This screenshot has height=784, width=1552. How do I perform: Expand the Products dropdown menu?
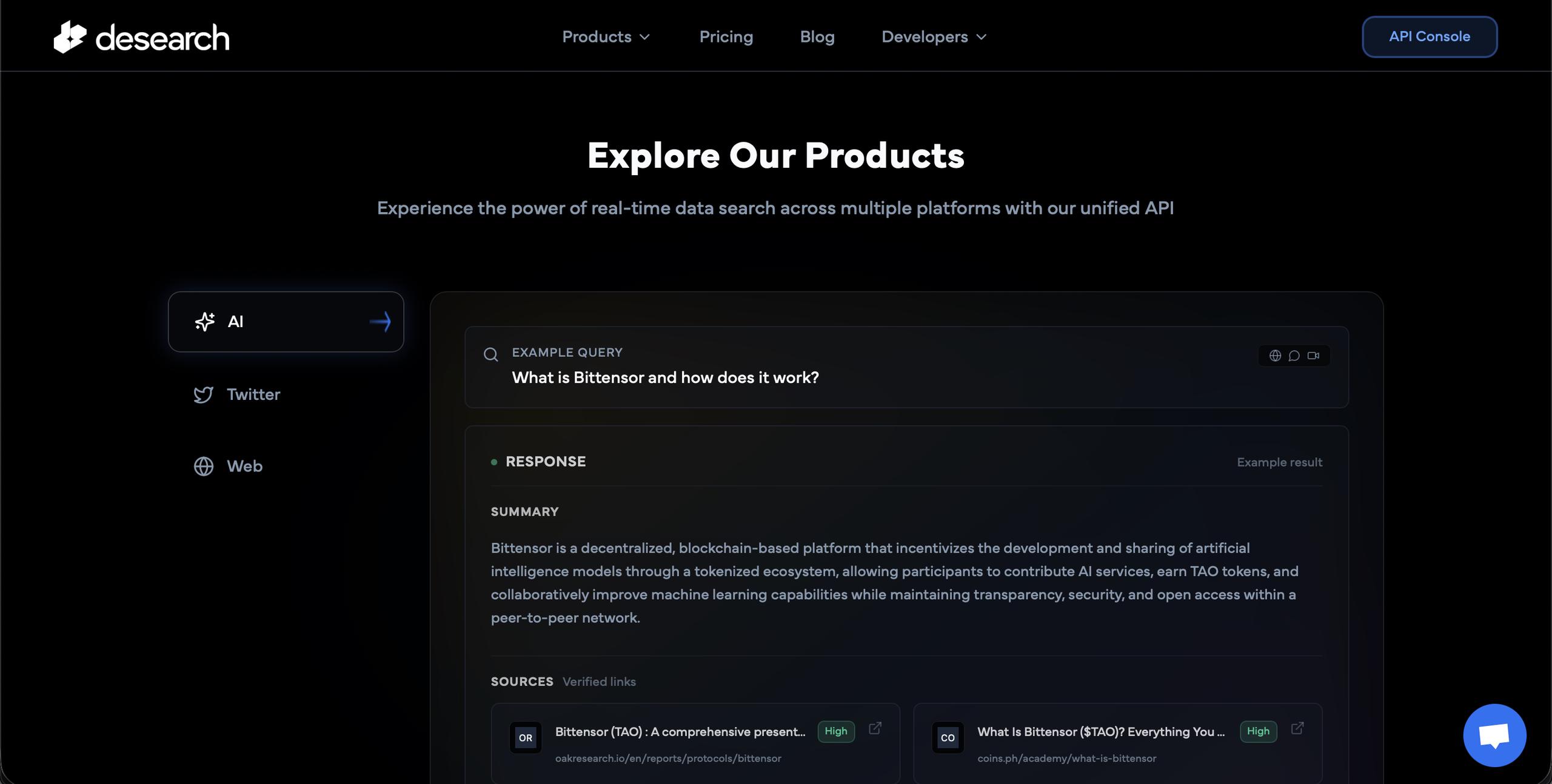click(605, 37)
